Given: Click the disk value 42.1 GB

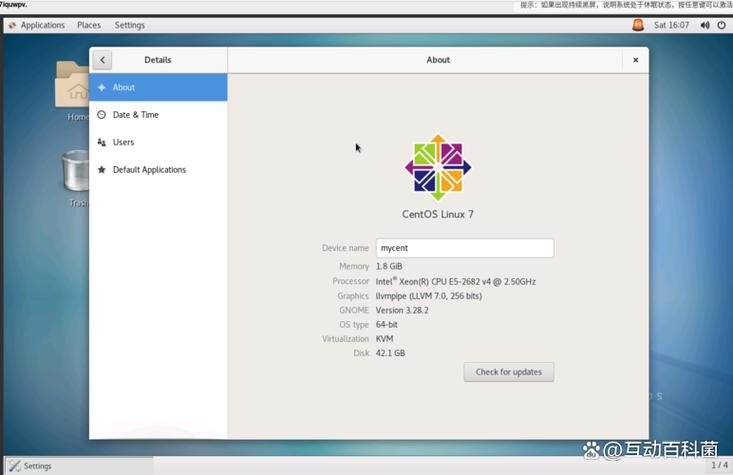Looking at the screenshot, I should click(390, 353).
